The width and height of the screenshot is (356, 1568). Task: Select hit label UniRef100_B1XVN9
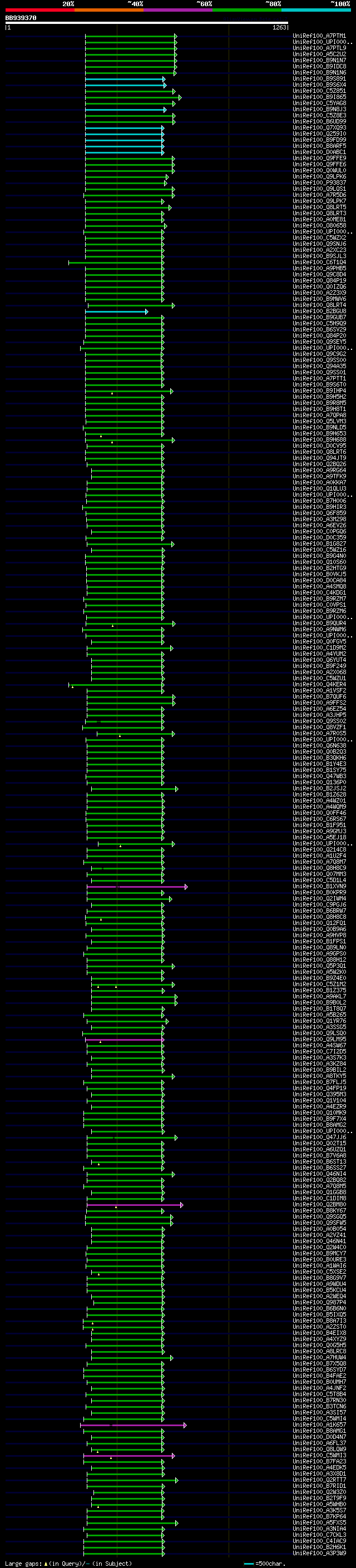[x=319, y=886]
